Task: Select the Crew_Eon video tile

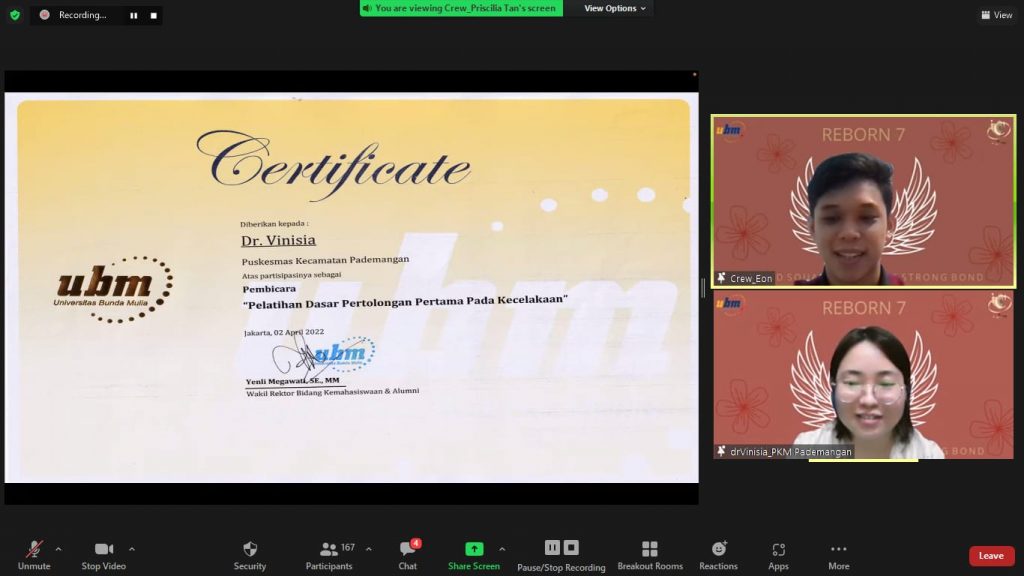Action: click(x=863, y=202)
